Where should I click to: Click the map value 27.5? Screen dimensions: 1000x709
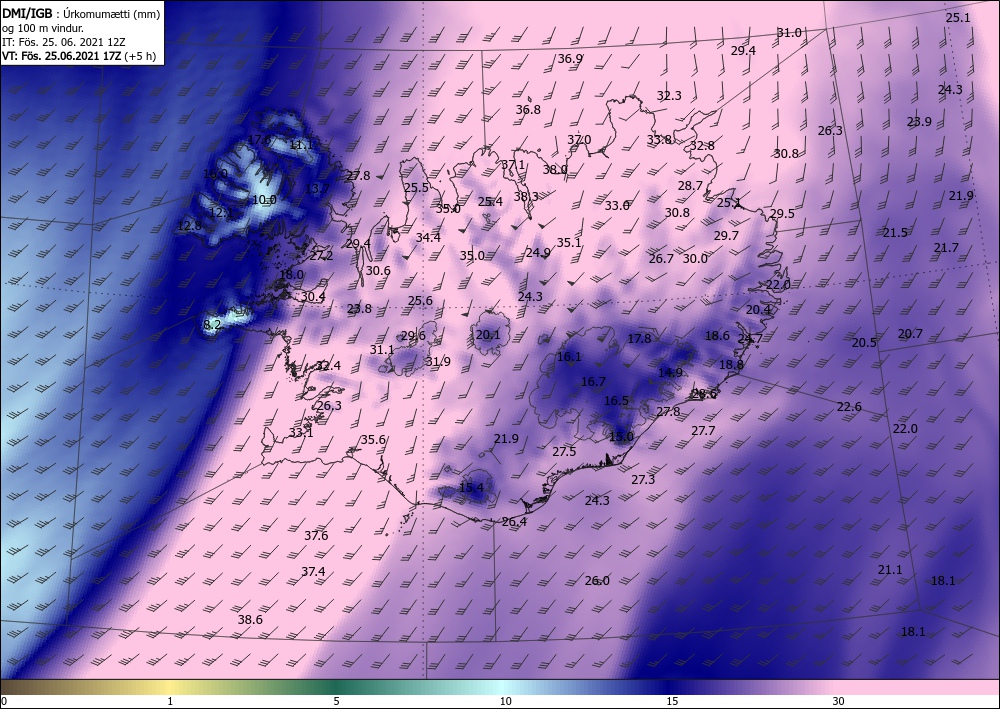click(x=564, y=451)
